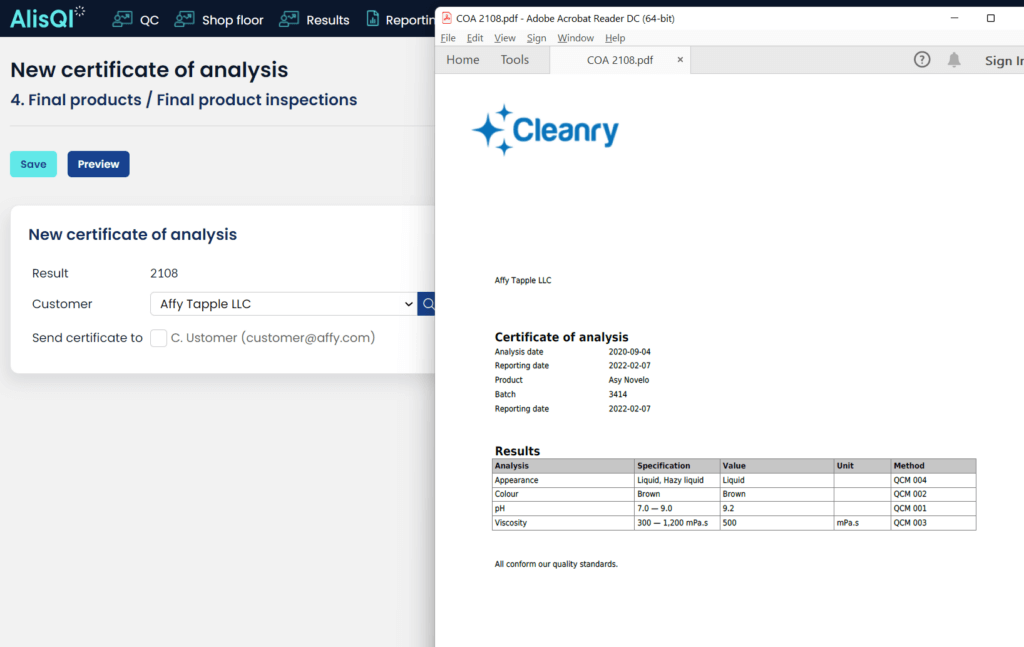
Task: Click Sign In in Acrobat Reader
Action: click(x=1003, y=60)
